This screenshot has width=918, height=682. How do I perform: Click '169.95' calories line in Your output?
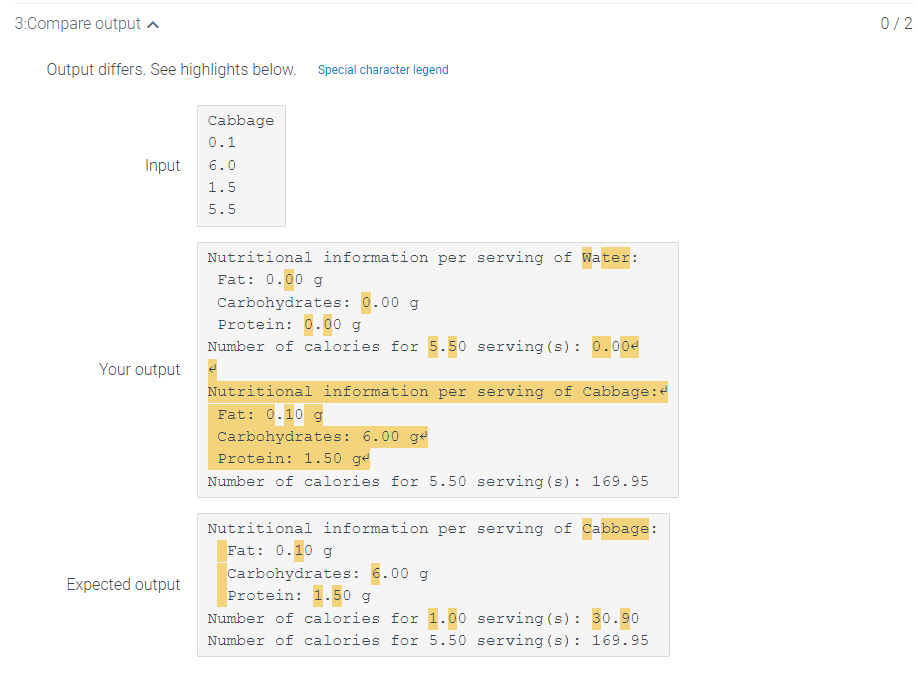point(428,481)
